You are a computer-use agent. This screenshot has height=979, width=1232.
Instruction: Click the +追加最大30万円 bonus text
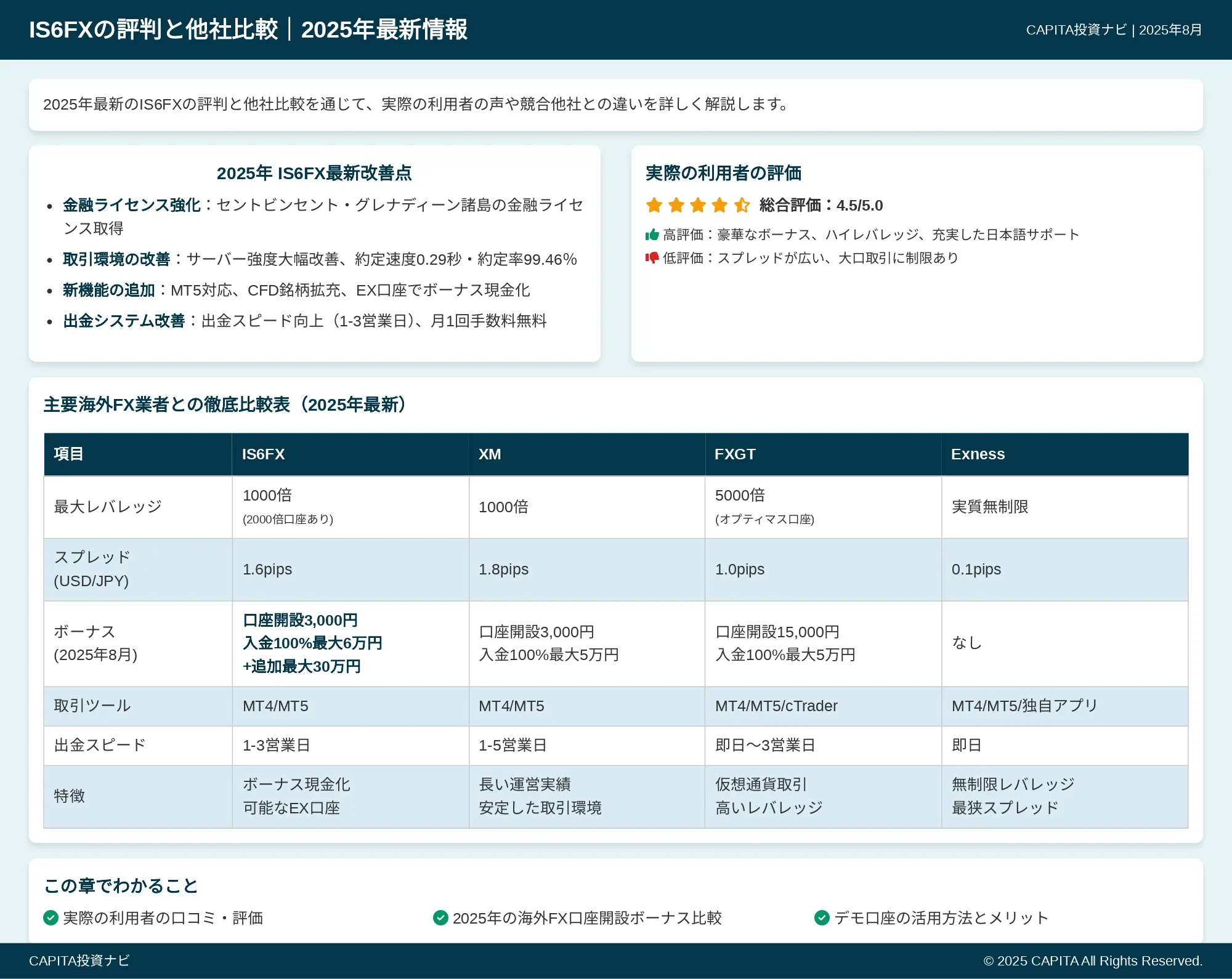(x=302, y=666)
